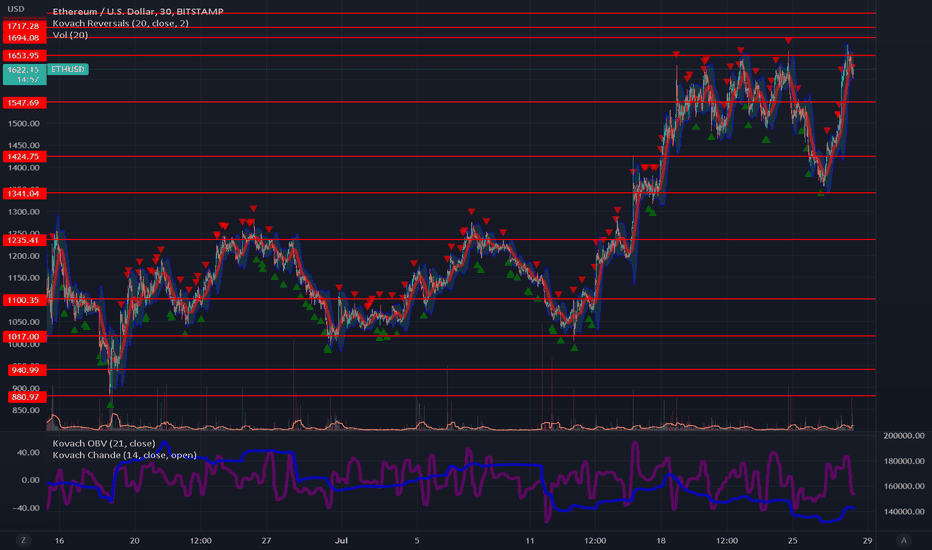Click the current price label 1622.15

[24, 74]
